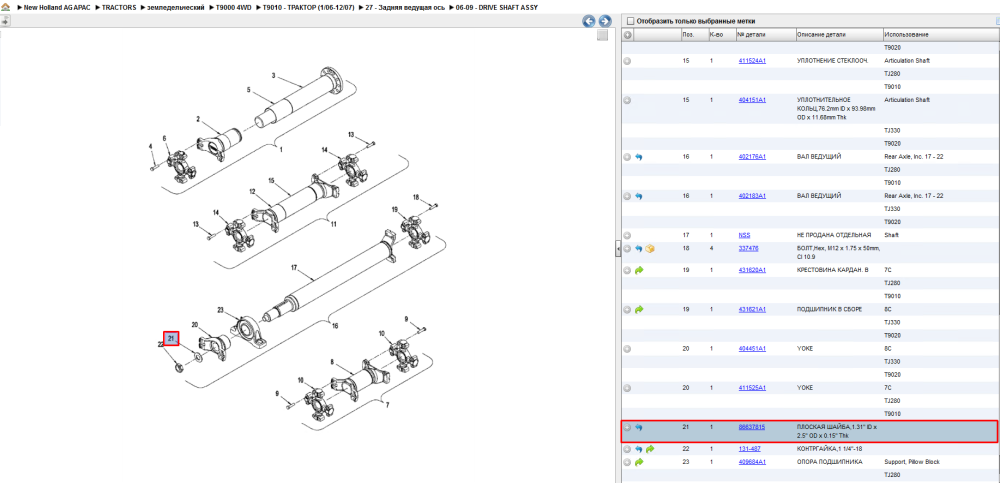1000x483 pixels.
Task: Open part number link 431621A1
Action: (x=752, y=309)
